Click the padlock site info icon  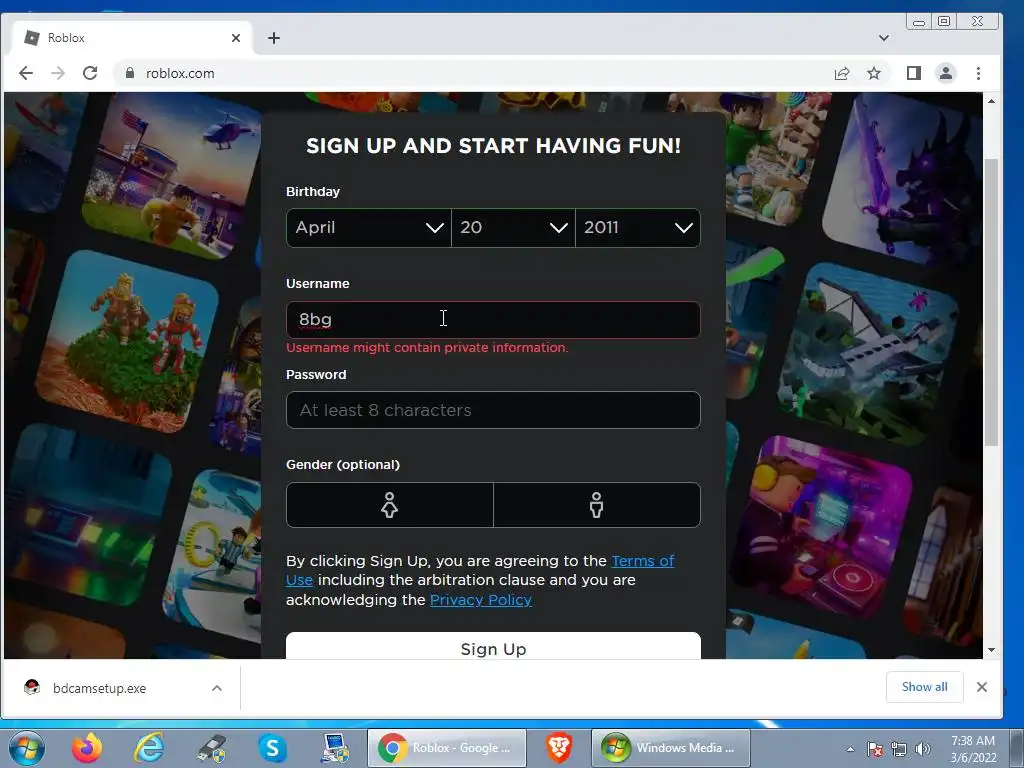pyautogui.click(x=129, y=73)
